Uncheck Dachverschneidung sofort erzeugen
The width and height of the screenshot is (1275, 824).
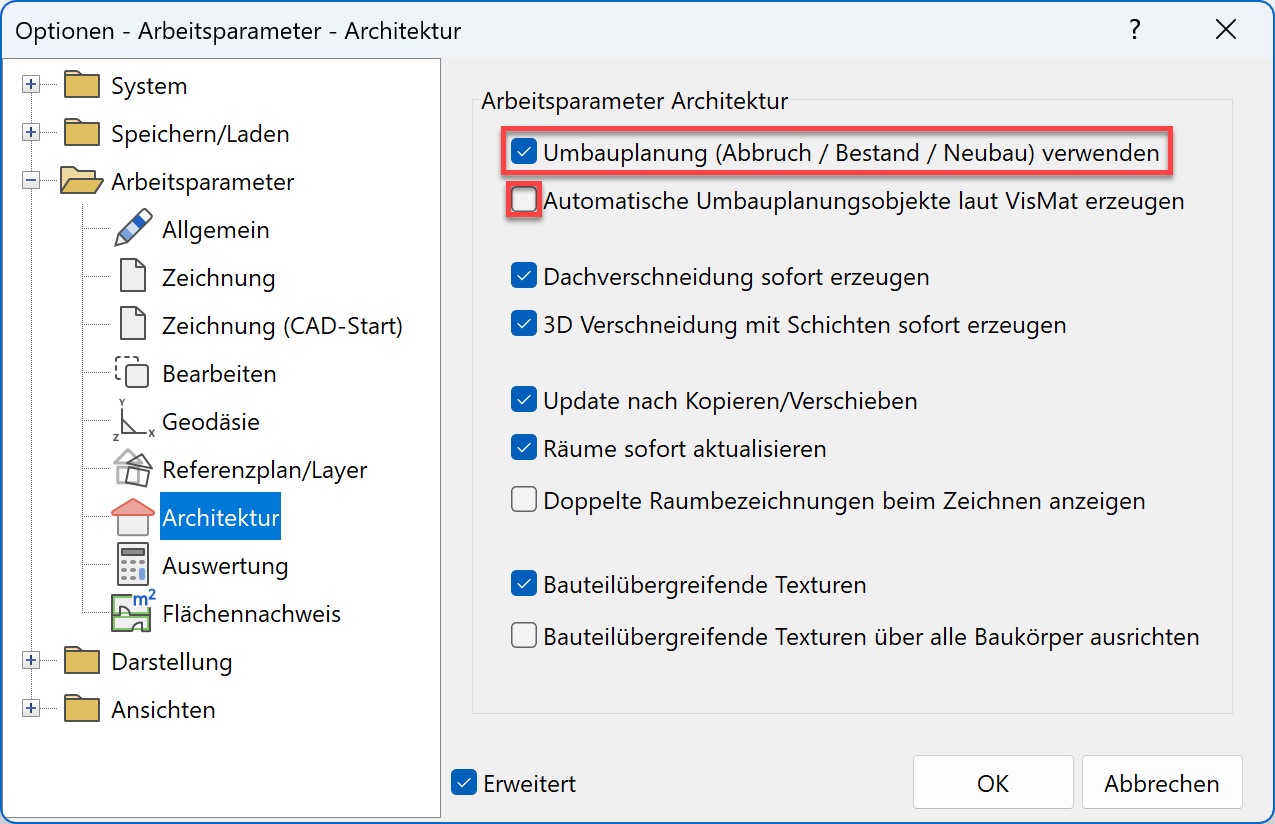tap(524, 276)
